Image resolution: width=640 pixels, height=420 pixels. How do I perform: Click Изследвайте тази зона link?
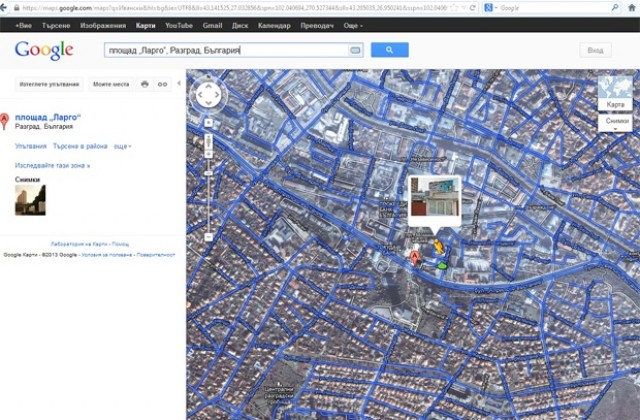click(52, 165)
